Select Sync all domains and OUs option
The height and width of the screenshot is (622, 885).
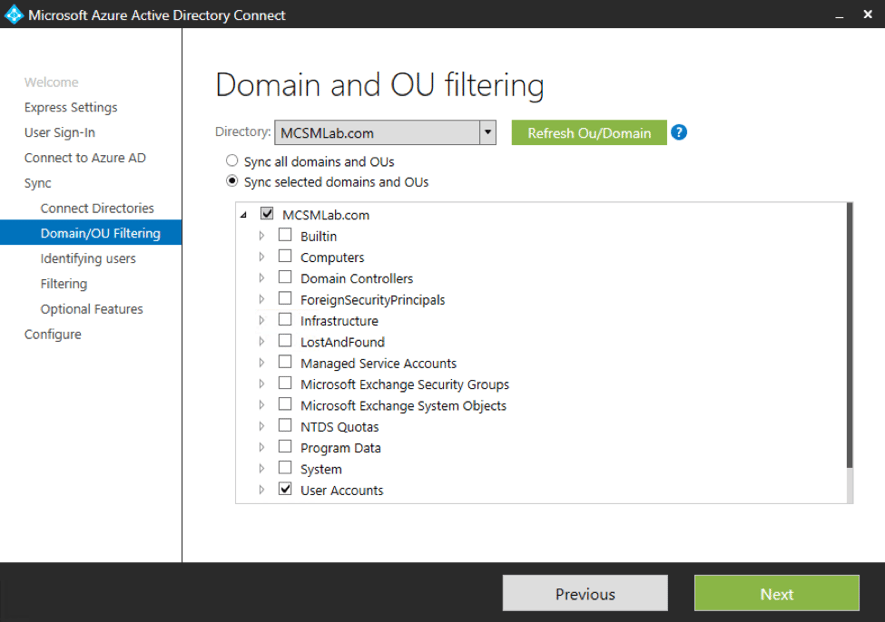coord(232,161)
